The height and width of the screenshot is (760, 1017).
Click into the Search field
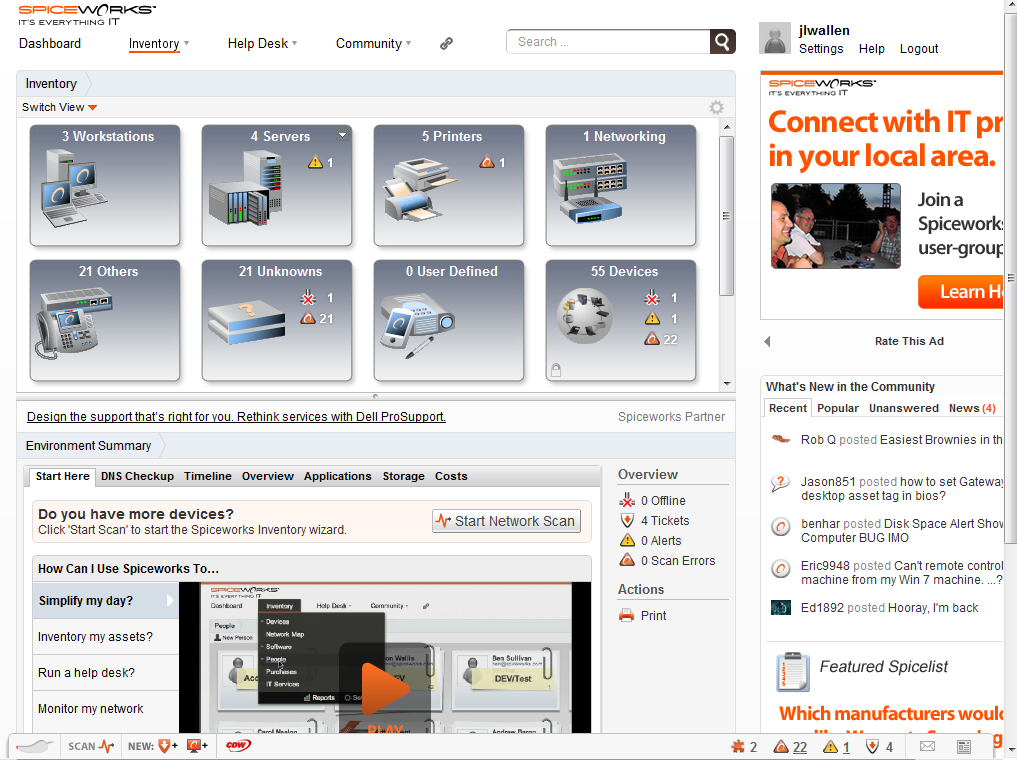coord(608,42)
